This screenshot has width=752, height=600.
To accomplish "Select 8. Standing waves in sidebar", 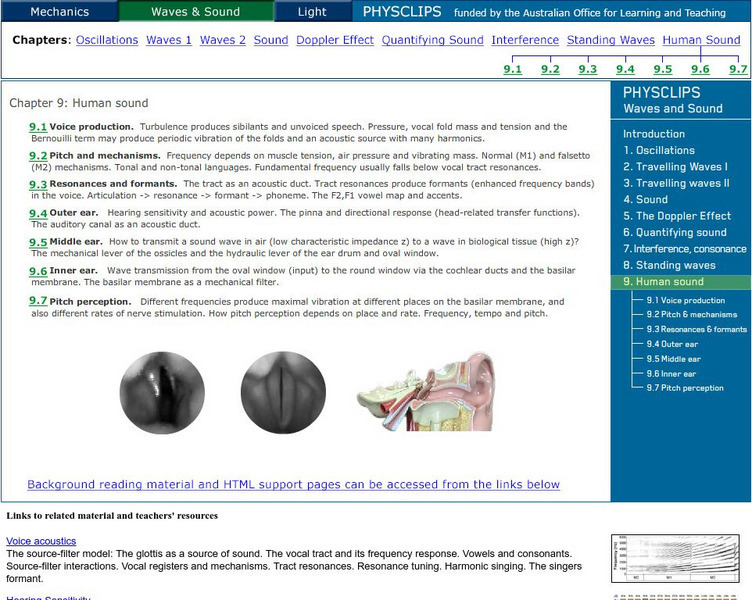I will 669,265.
